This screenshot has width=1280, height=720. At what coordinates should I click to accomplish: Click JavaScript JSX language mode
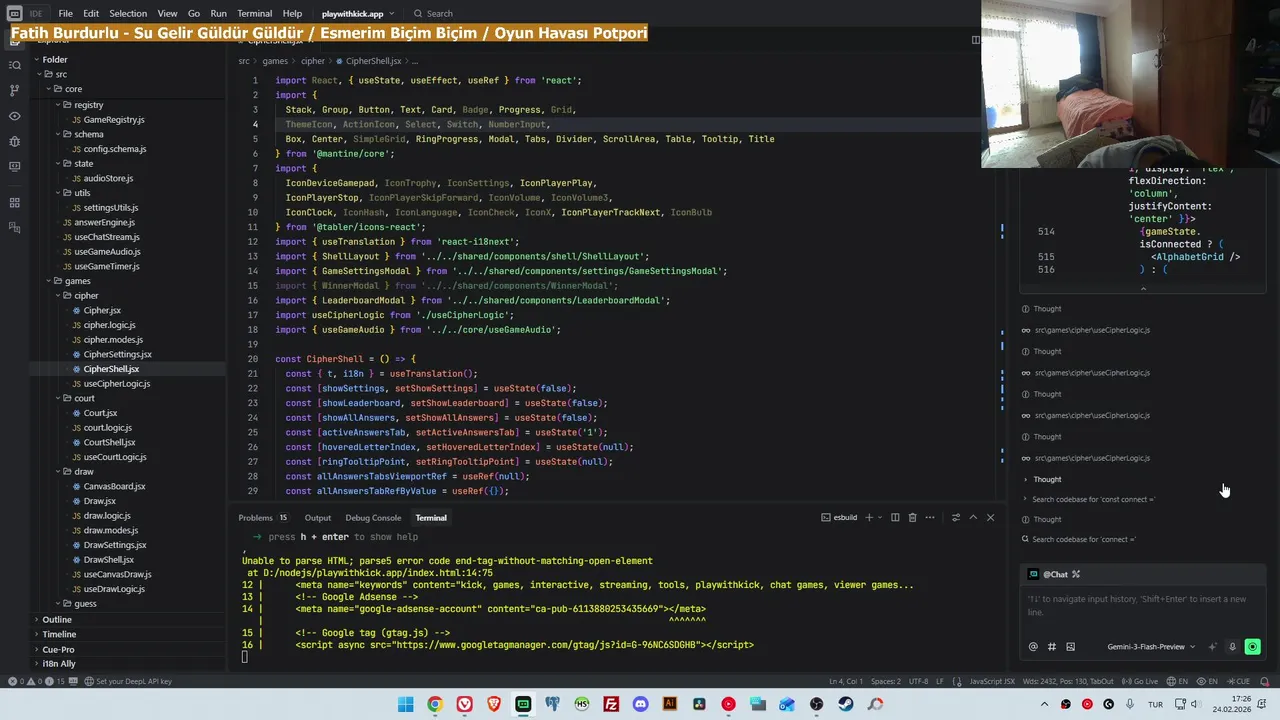tap(992, 681)
